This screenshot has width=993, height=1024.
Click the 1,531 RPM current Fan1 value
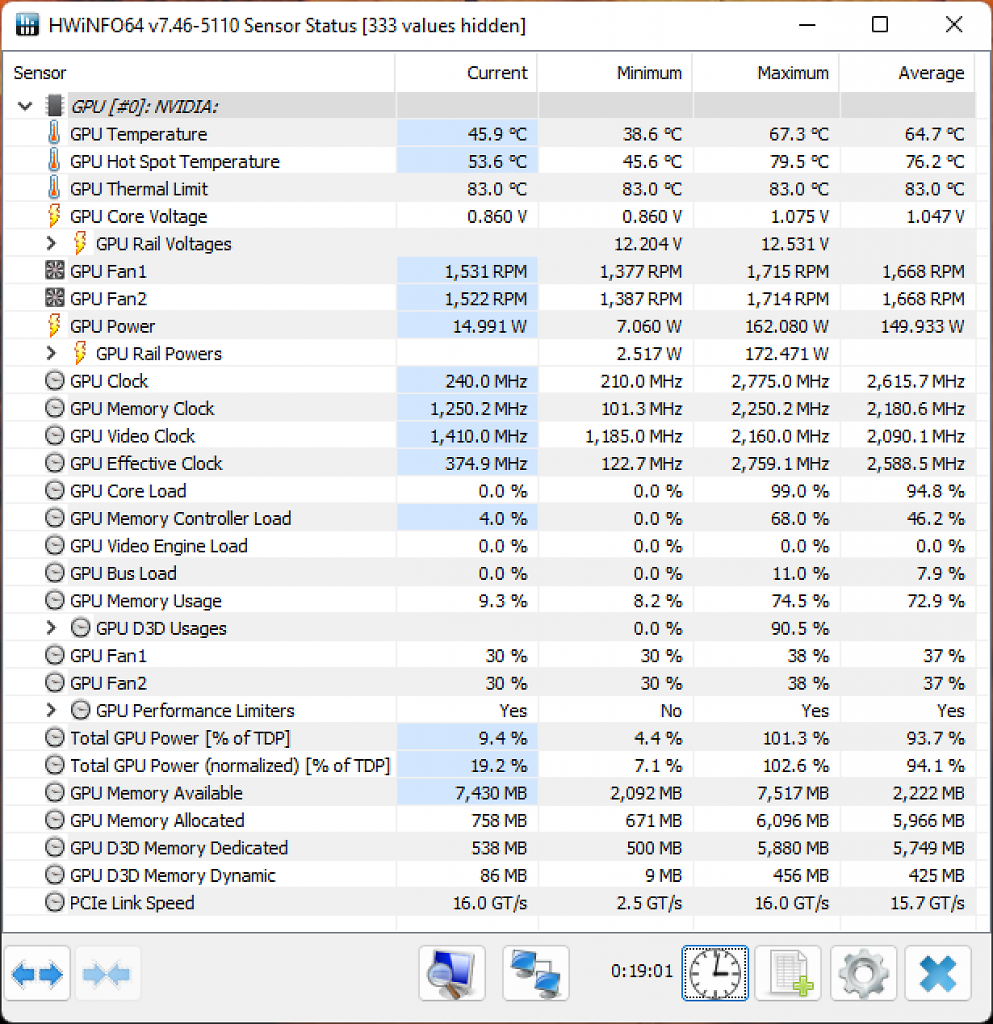point(486,271)
